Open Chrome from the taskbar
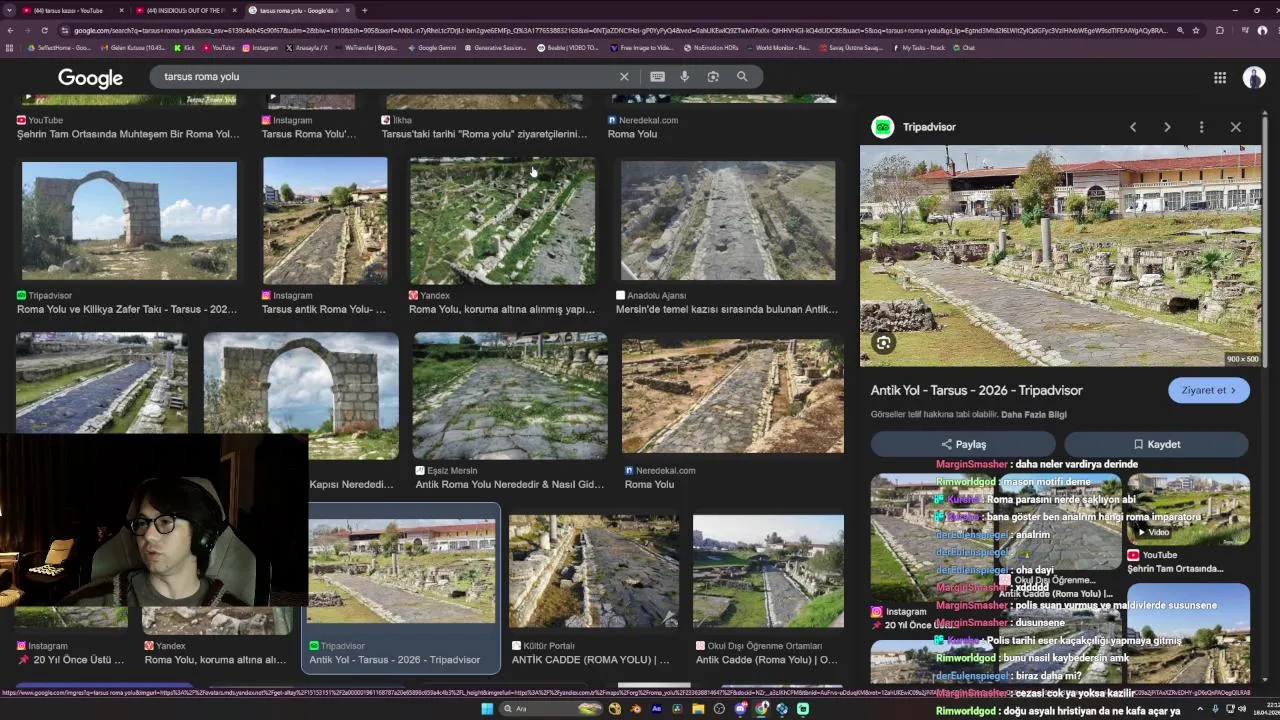 point(762,709)
